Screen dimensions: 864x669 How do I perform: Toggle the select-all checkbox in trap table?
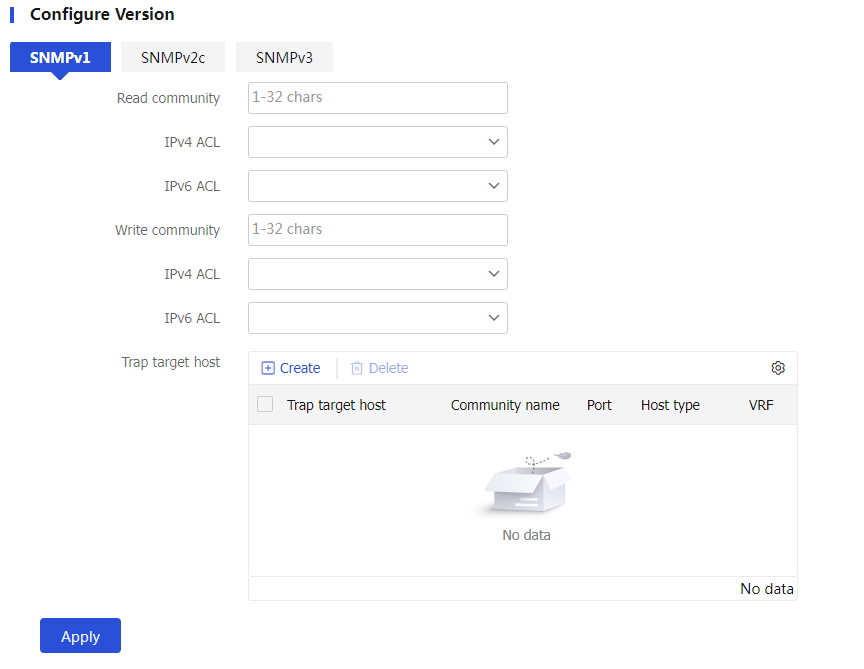(265, 404)
